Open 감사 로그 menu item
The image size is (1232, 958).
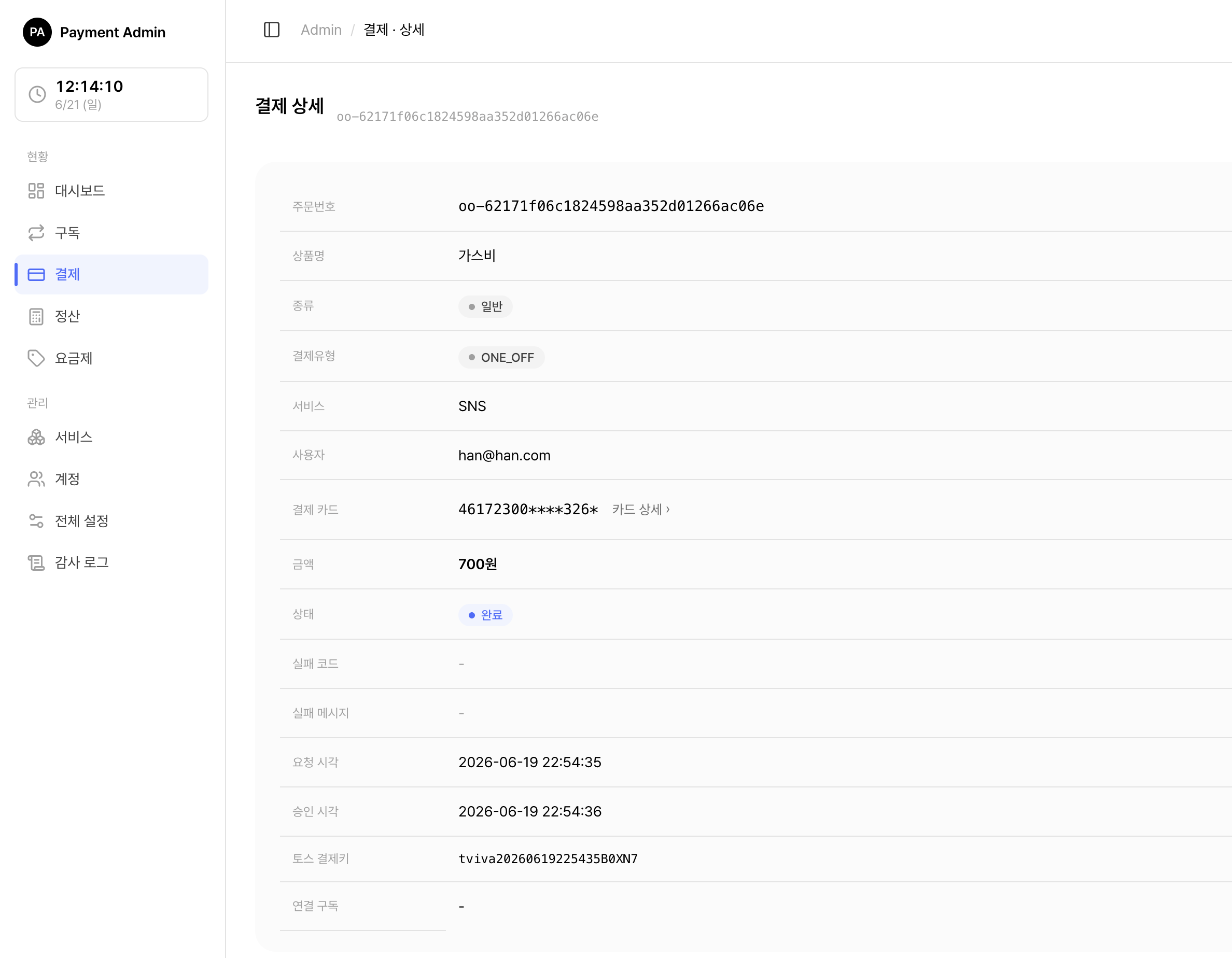pyautogui.click(x=111, y=562)
